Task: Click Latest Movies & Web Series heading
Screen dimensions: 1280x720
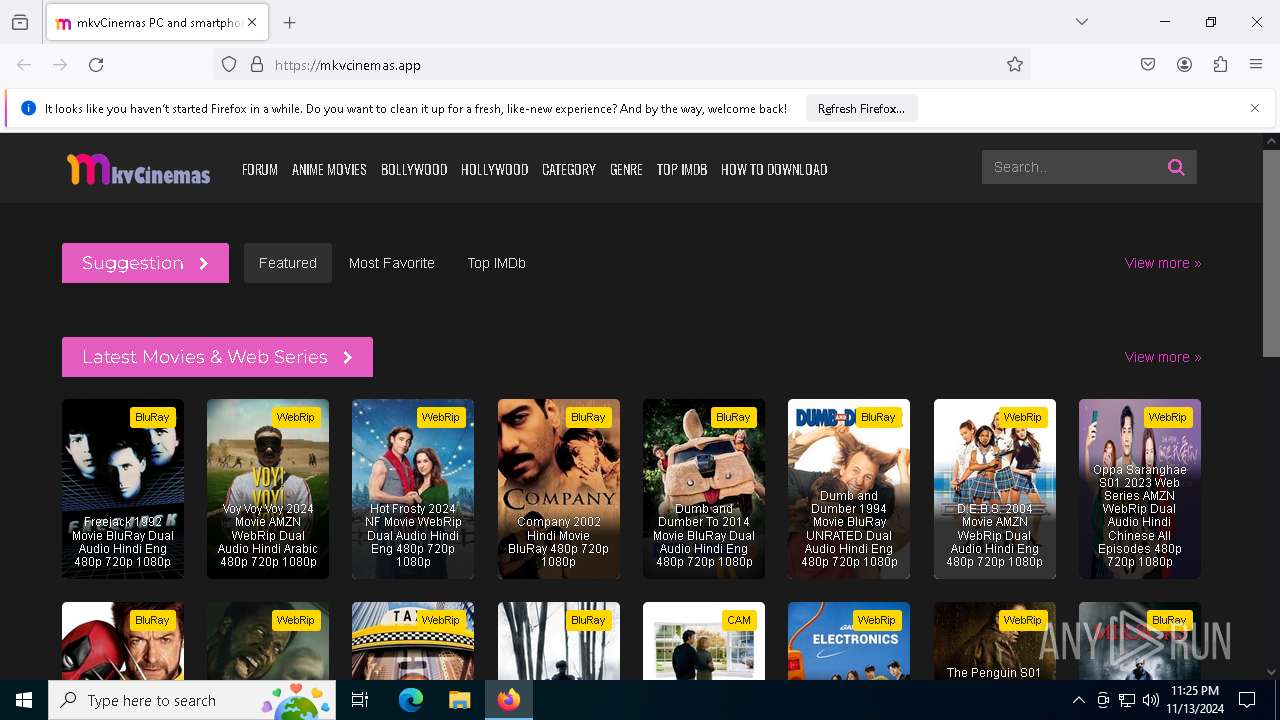Action: (217, 357)
